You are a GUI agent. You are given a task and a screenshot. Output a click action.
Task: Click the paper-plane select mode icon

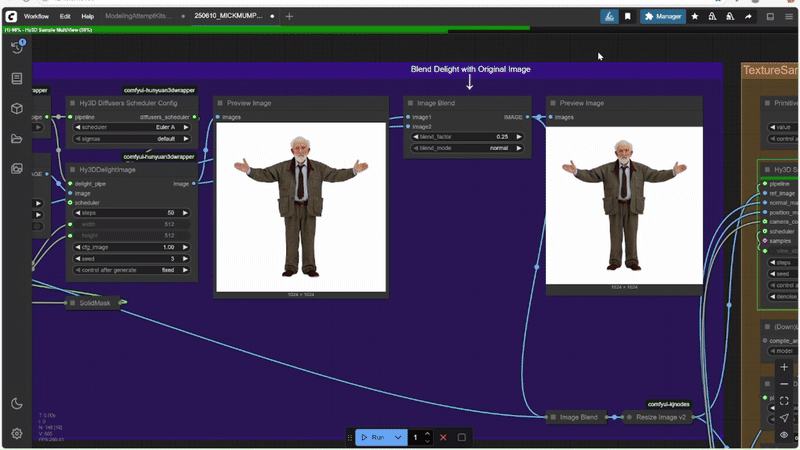784,418
